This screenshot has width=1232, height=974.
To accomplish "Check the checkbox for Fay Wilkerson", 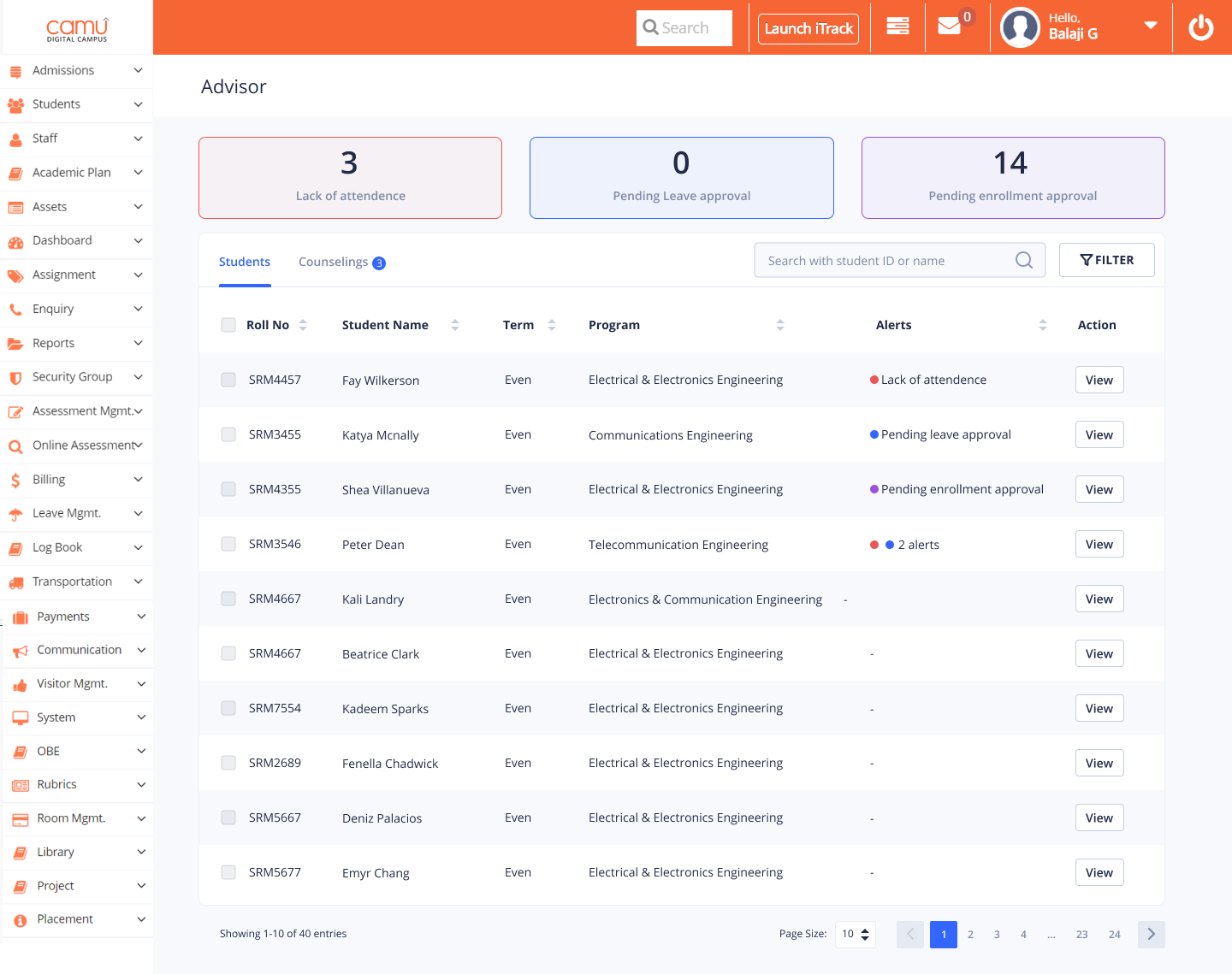I will tap(228, 379).
